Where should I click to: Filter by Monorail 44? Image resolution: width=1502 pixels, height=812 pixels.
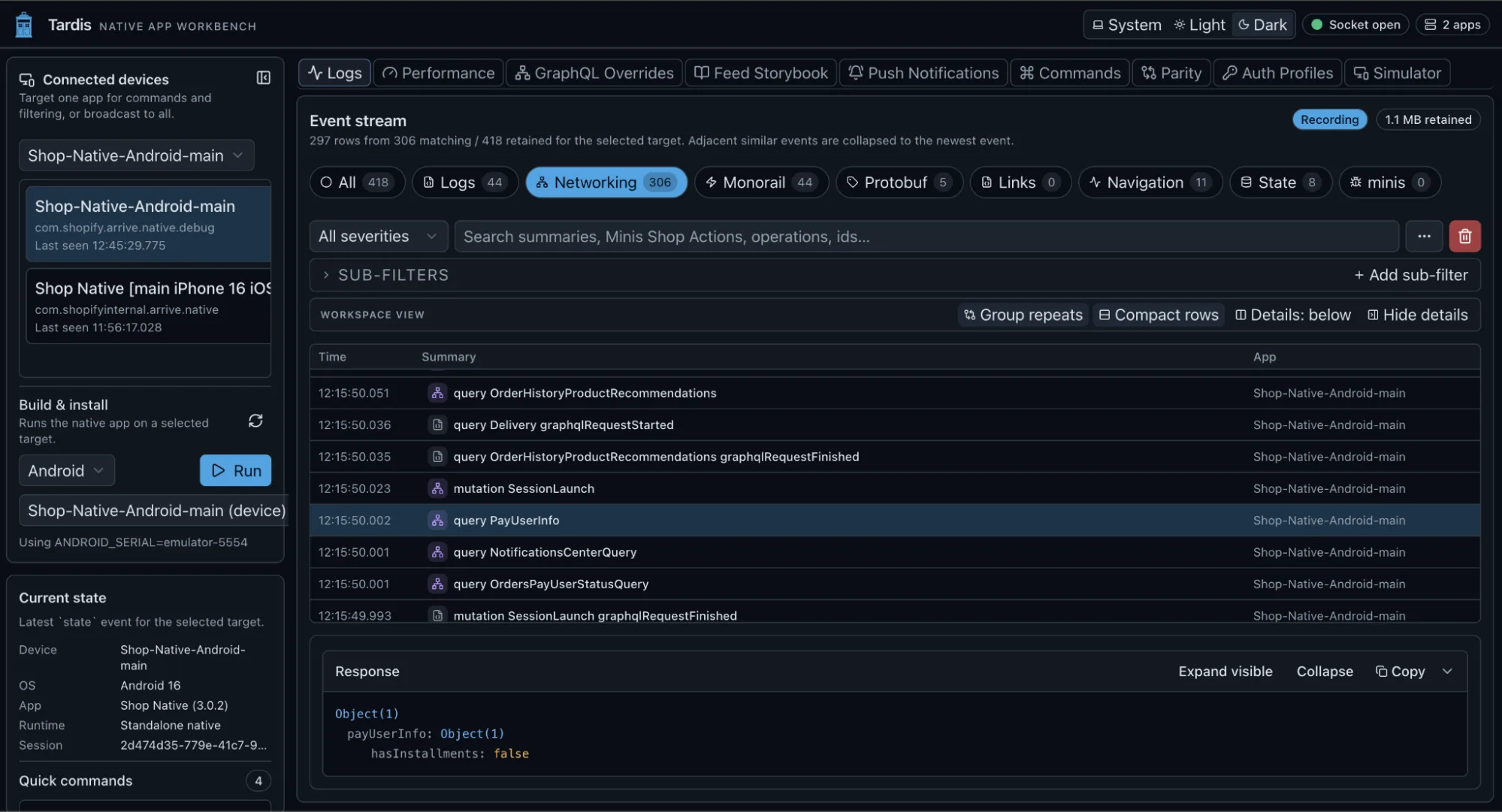[x=761, y=183]
